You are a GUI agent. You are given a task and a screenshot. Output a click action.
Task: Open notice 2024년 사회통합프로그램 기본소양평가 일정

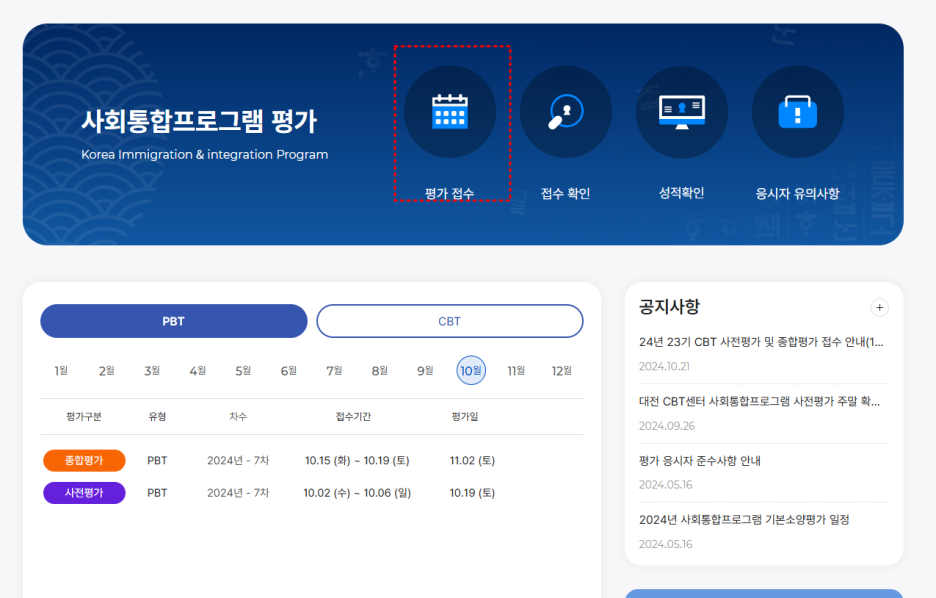[x=744, y=520]
